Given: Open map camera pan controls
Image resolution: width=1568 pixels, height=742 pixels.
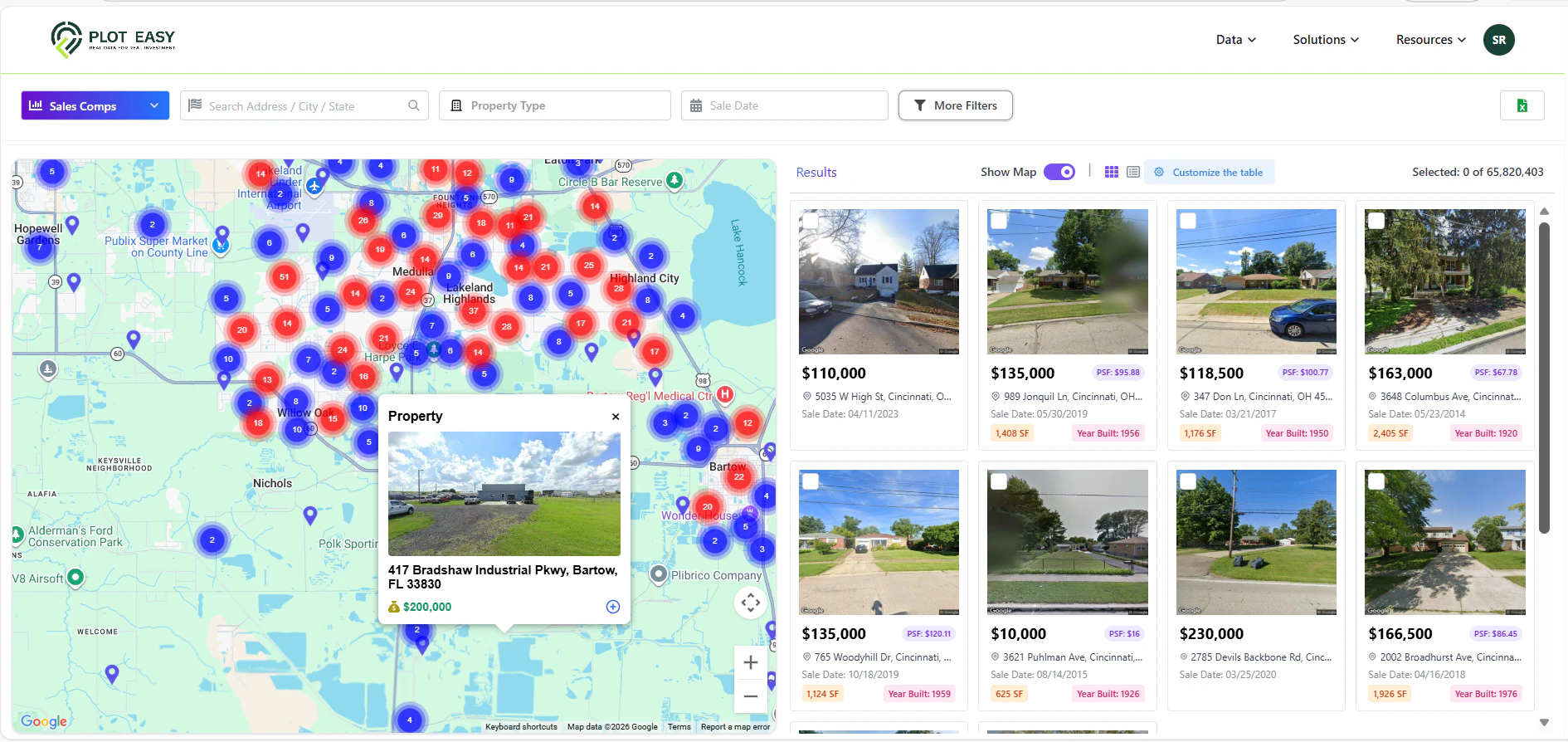Looking at the screenshot, I should [751, 603].
